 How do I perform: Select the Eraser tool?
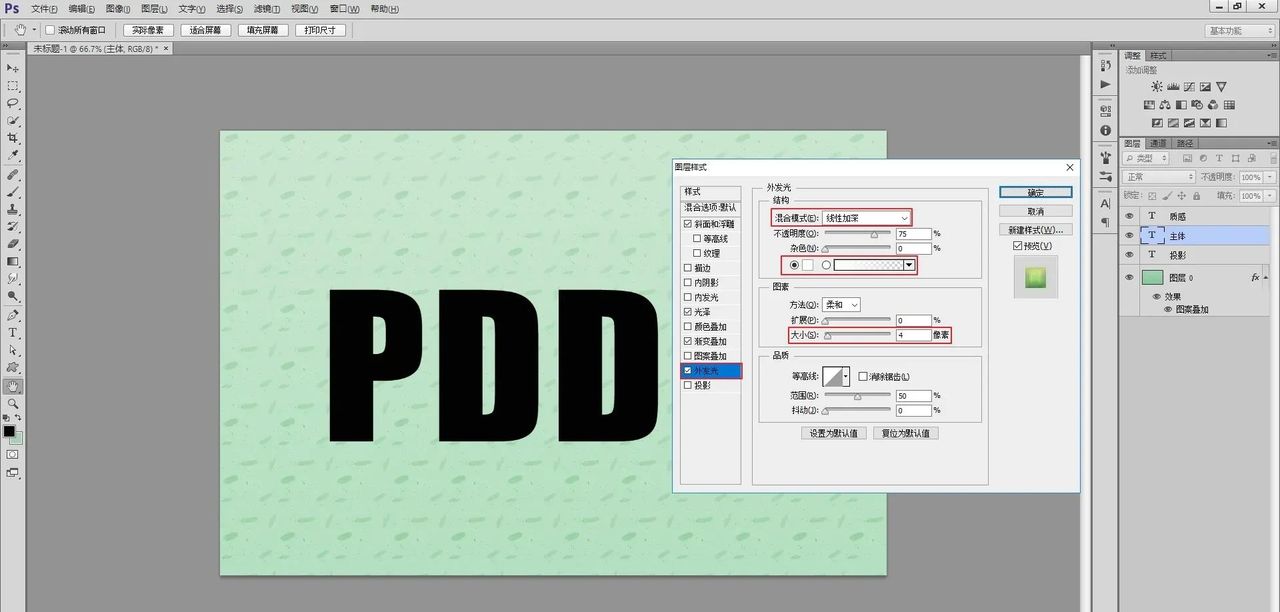13,243
